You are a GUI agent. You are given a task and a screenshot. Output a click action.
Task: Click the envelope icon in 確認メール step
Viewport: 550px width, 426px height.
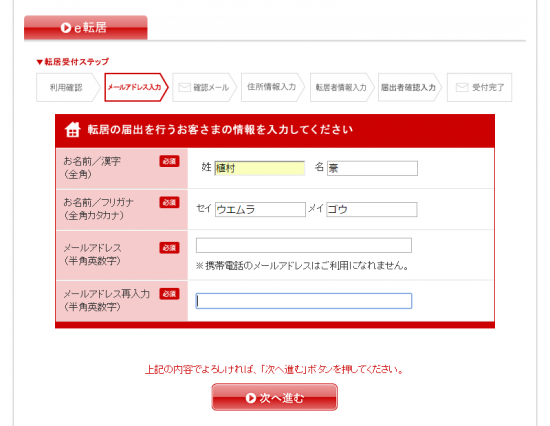click(x=185, y=87)
